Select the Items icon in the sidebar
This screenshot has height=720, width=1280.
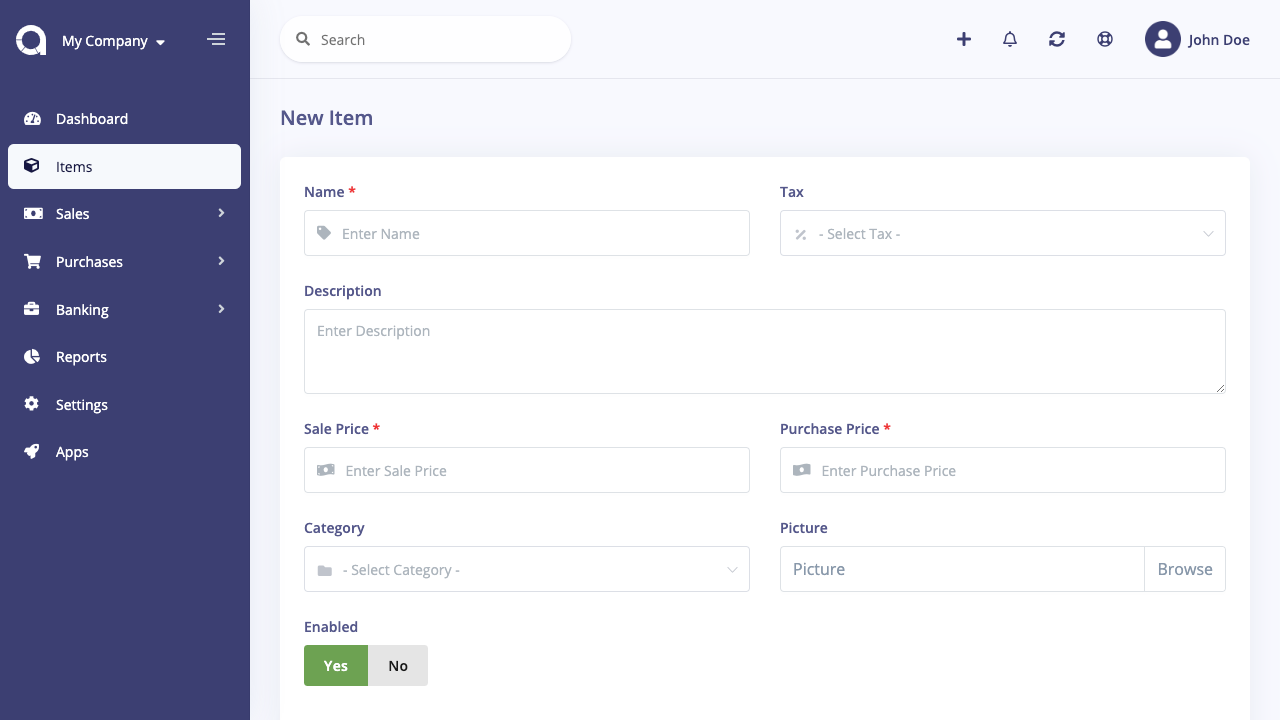[x=32, y=166]
